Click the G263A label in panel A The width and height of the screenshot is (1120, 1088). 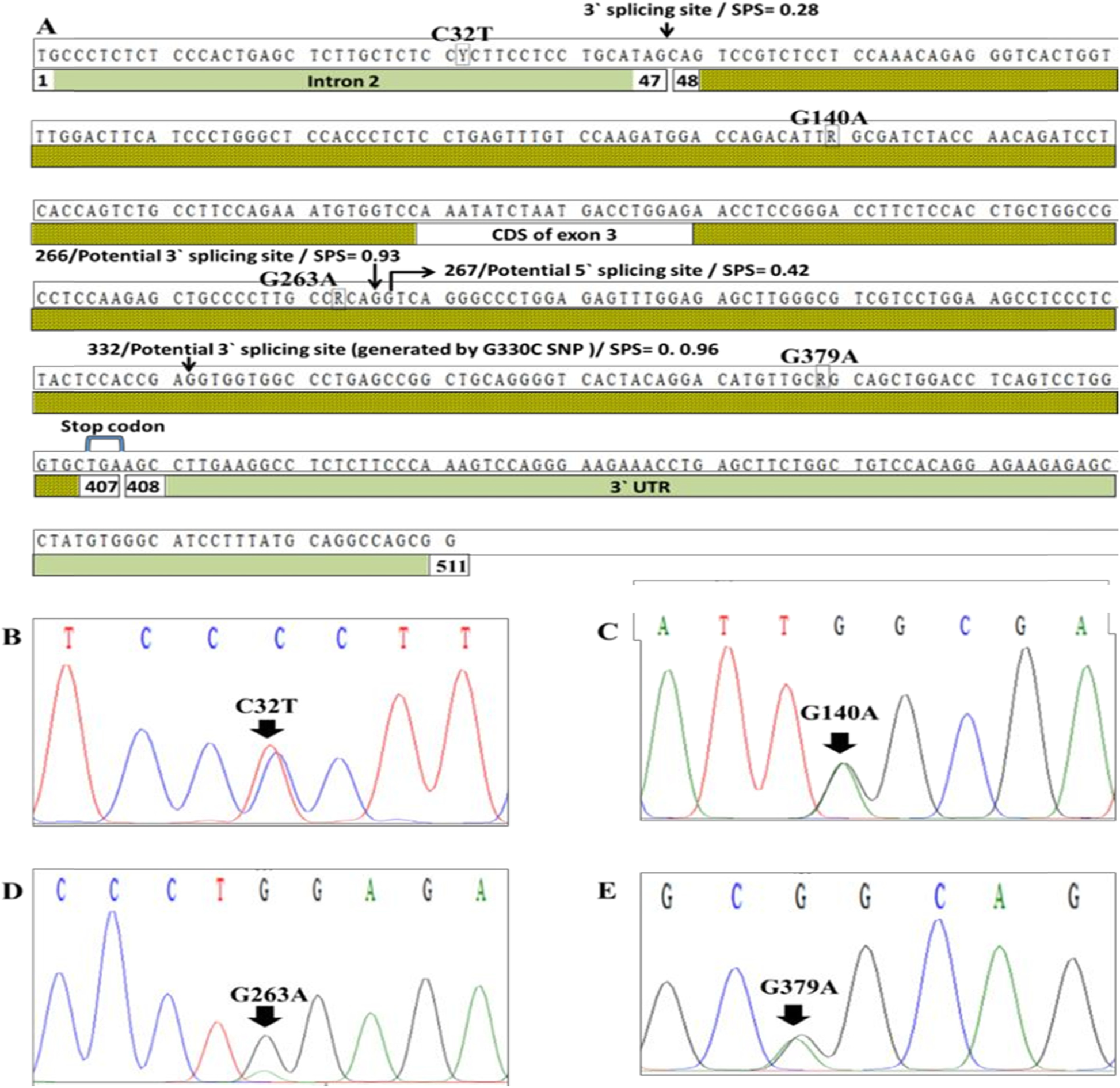(298, 279)
